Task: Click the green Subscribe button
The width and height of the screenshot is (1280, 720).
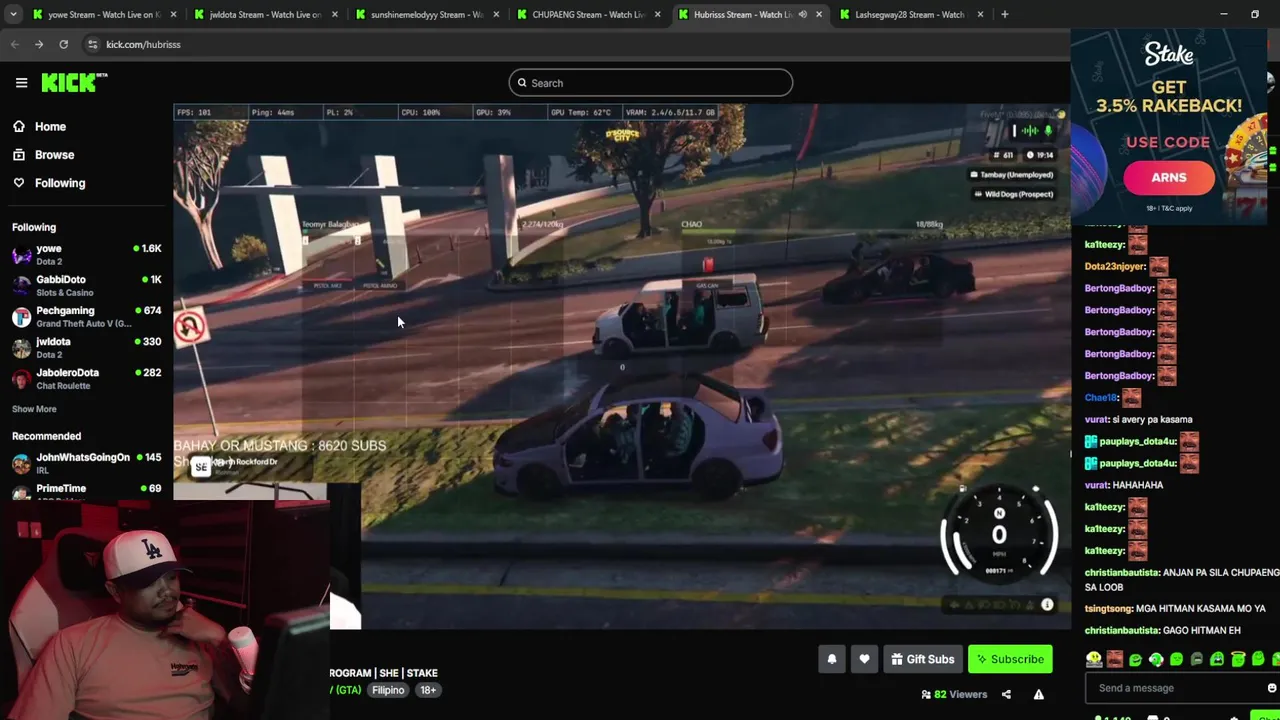Action: point(1010,659)
